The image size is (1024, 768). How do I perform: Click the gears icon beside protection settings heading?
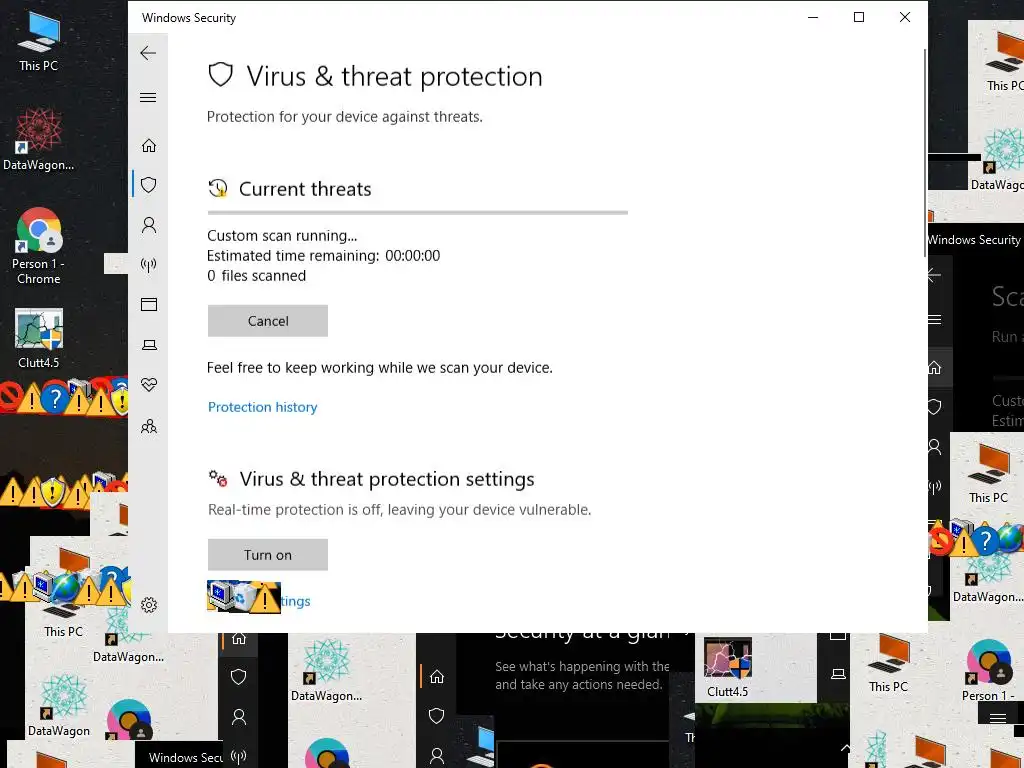tap(218, 478)
